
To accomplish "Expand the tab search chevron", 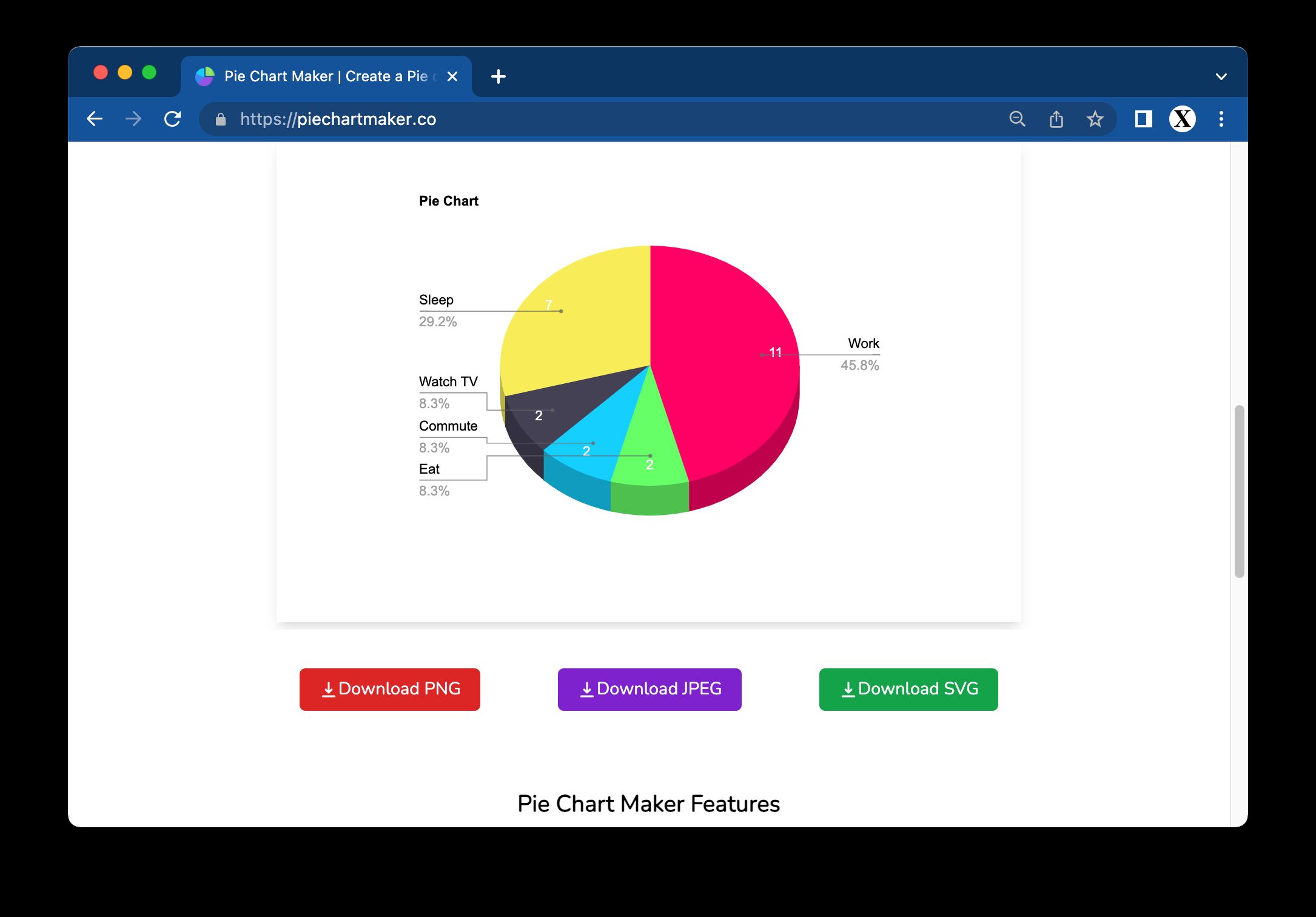I will click(x=1221, y=77).
